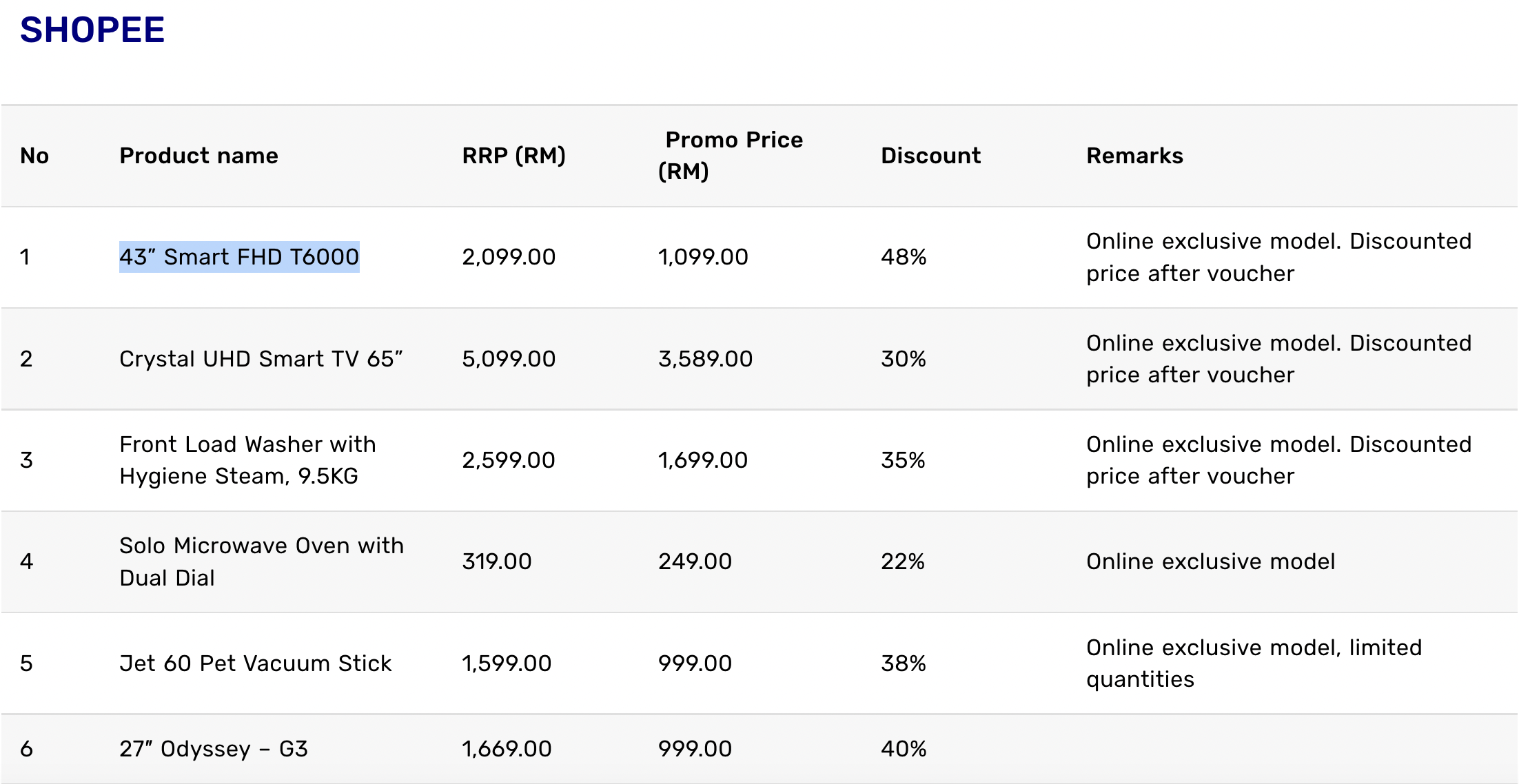This screenshot has height=784, width=1519.
Task: Click the Discount column header
Action: pyautogui.click(x=930, y=156)
